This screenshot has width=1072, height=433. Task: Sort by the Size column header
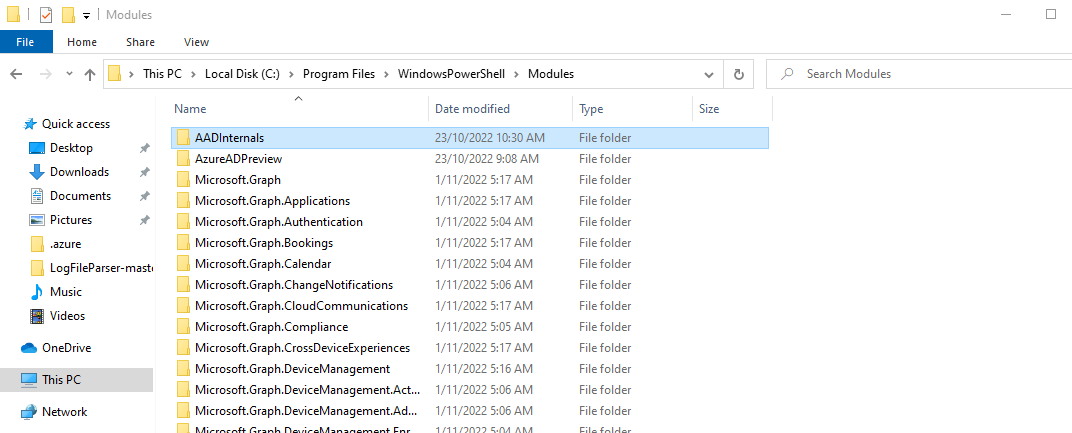(x=732, y=109)
